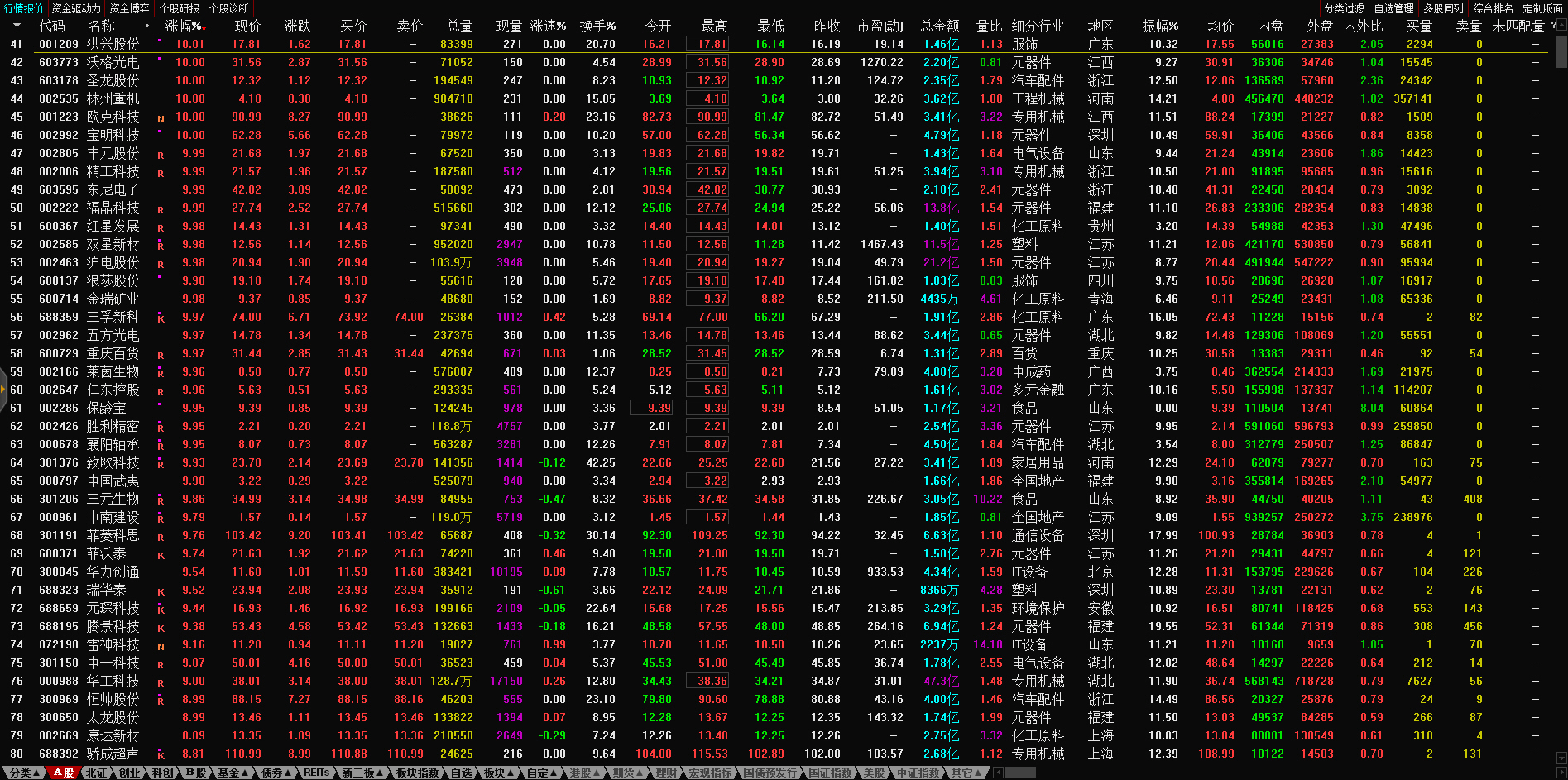Click the horizontal scrollbar next to bottom tabs

[x=1019, y=773]
